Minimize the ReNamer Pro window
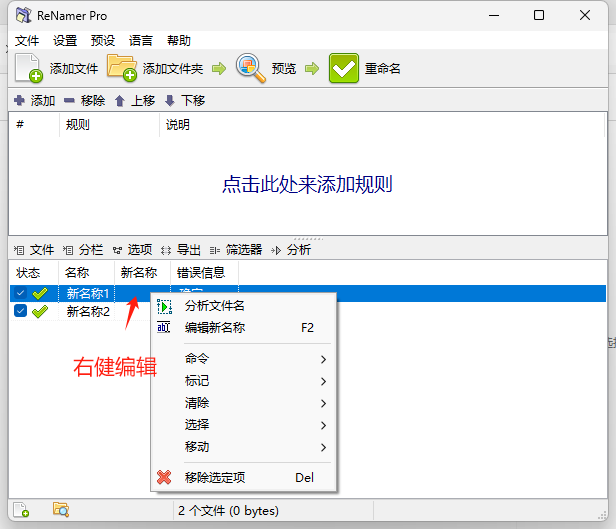616x529 pixels. 494,15
